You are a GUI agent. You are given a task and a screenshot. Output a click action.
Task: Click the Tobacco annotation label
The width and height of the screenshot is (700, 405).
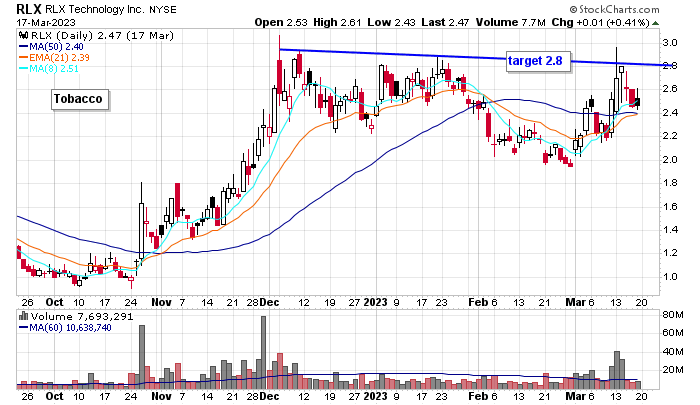78,99
